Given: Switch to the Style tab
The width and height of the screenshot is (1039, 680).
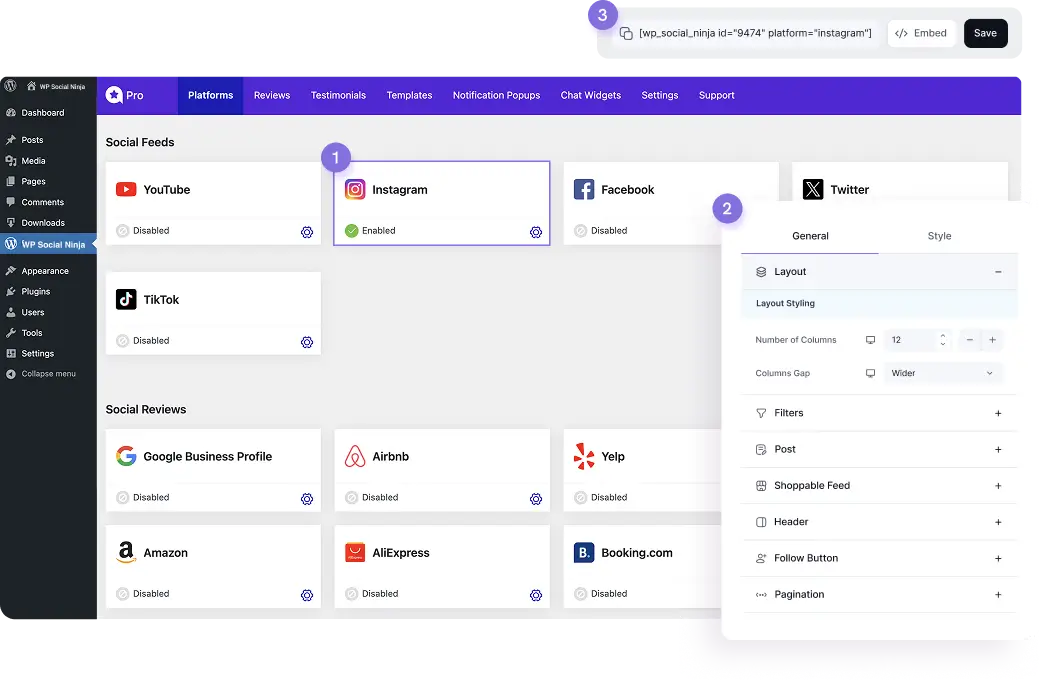Looking at the screenshot, I should click(x=939, y=236).
